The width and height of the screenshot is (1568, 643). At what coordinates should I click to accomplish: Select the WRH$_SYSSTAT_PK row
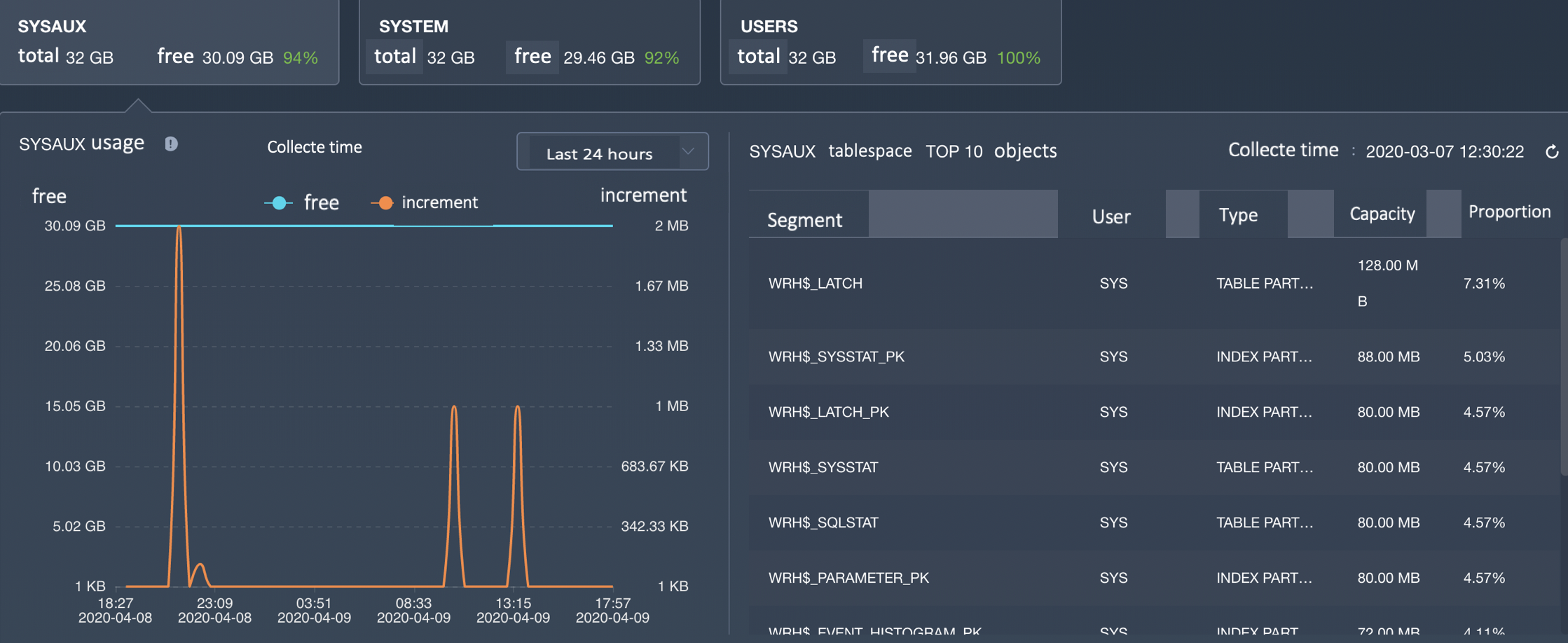click(x=836, y=357)
